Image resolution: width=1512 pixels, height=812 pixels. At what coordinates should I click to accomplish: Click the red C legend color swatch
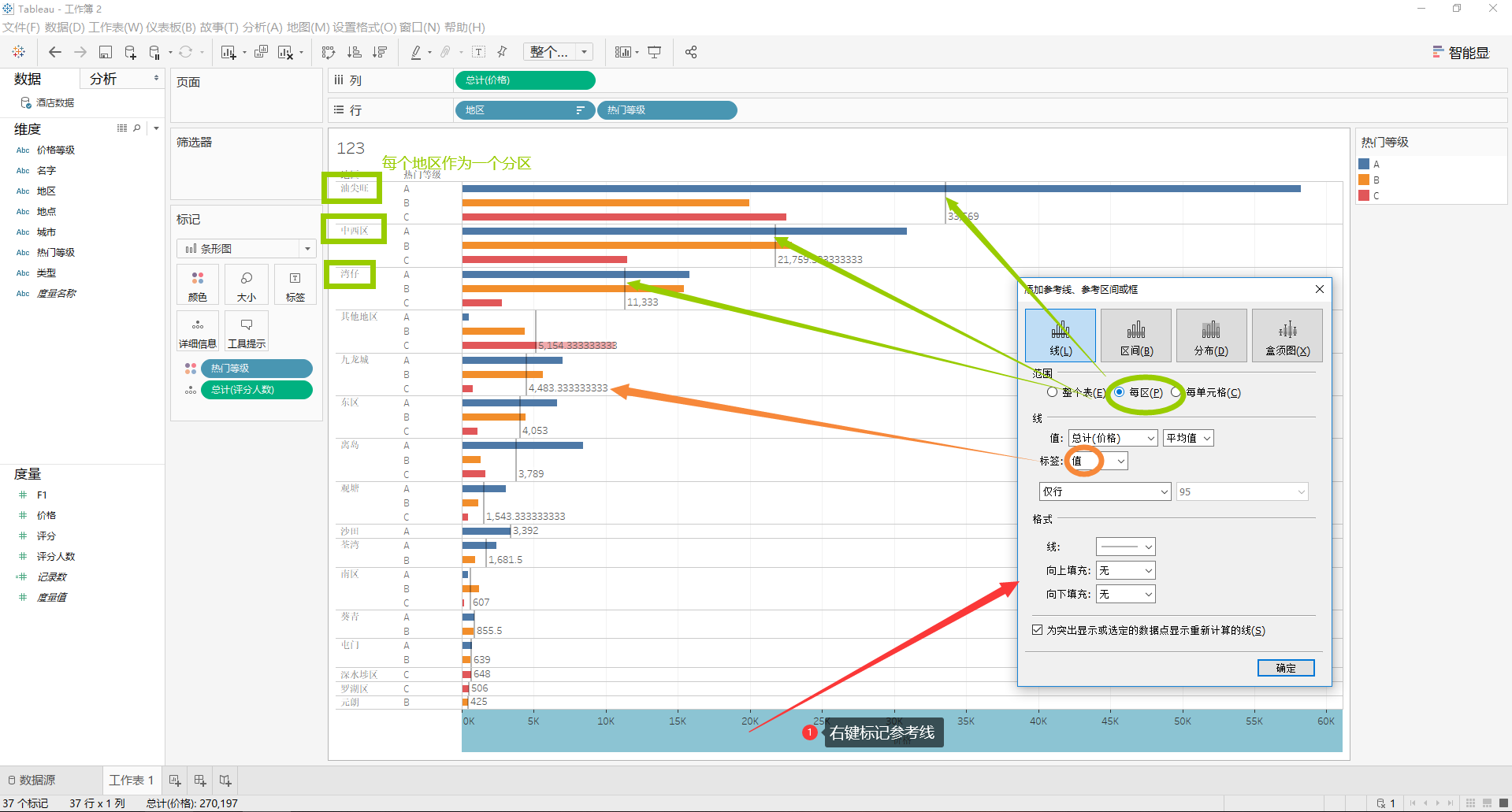(1364, 195)
